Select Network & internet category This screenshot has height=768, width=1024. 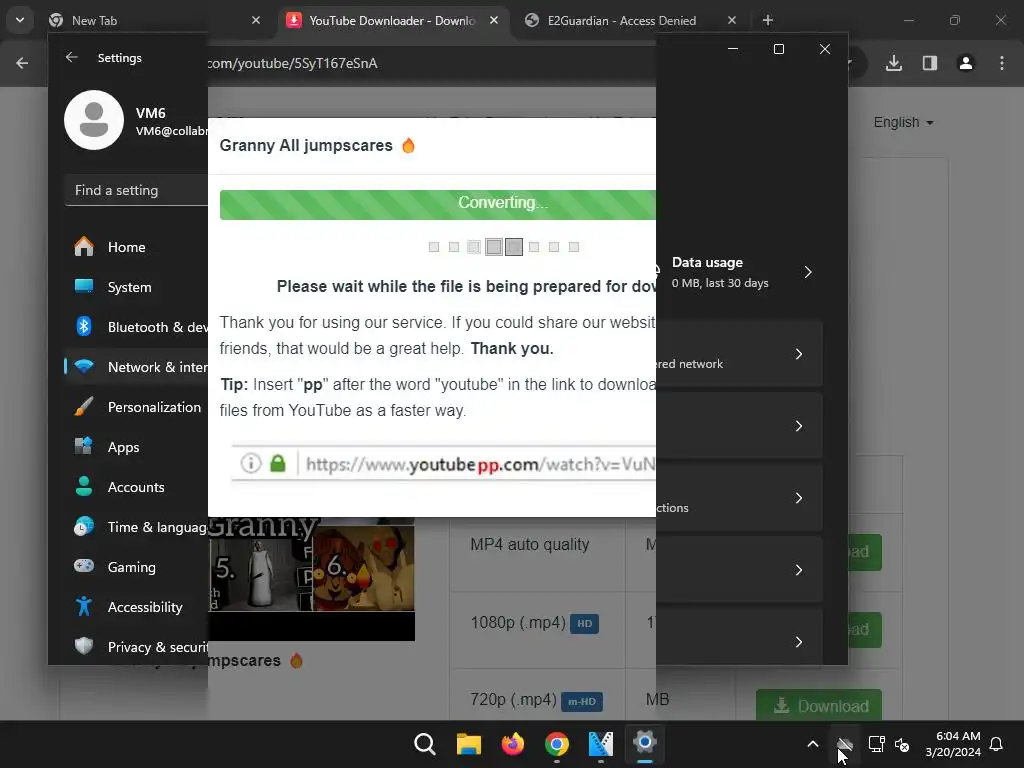click(136, 366)
